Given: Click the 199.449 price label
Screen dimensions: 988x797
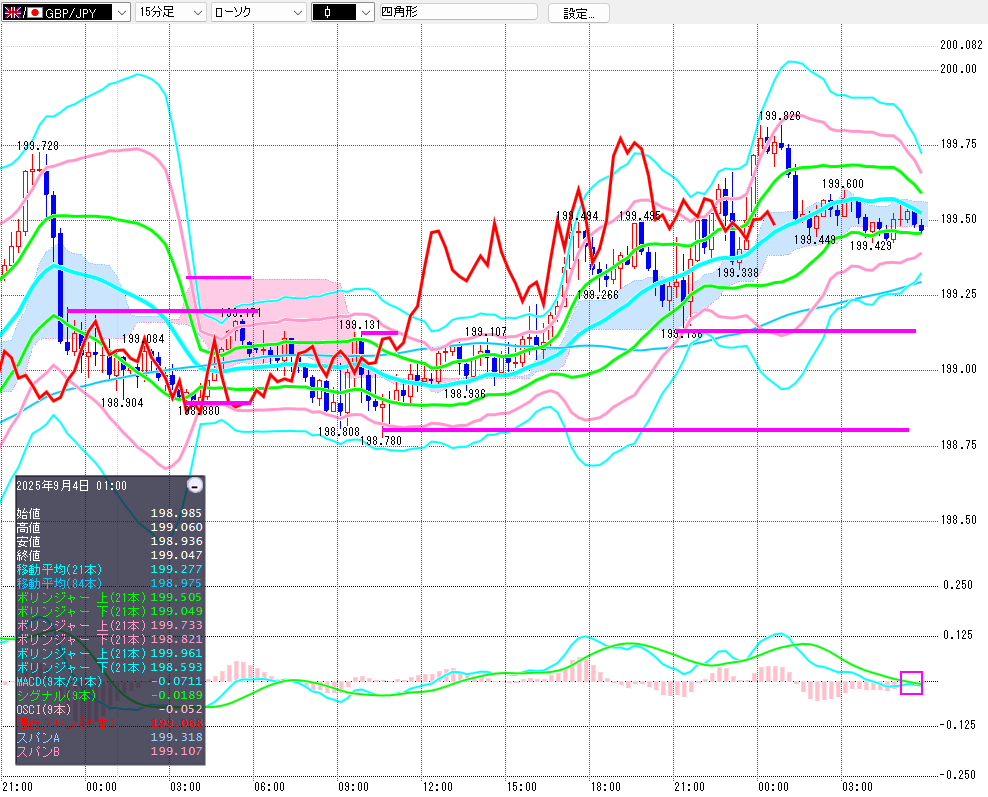Looking at the screenshot, I should 815,240.
